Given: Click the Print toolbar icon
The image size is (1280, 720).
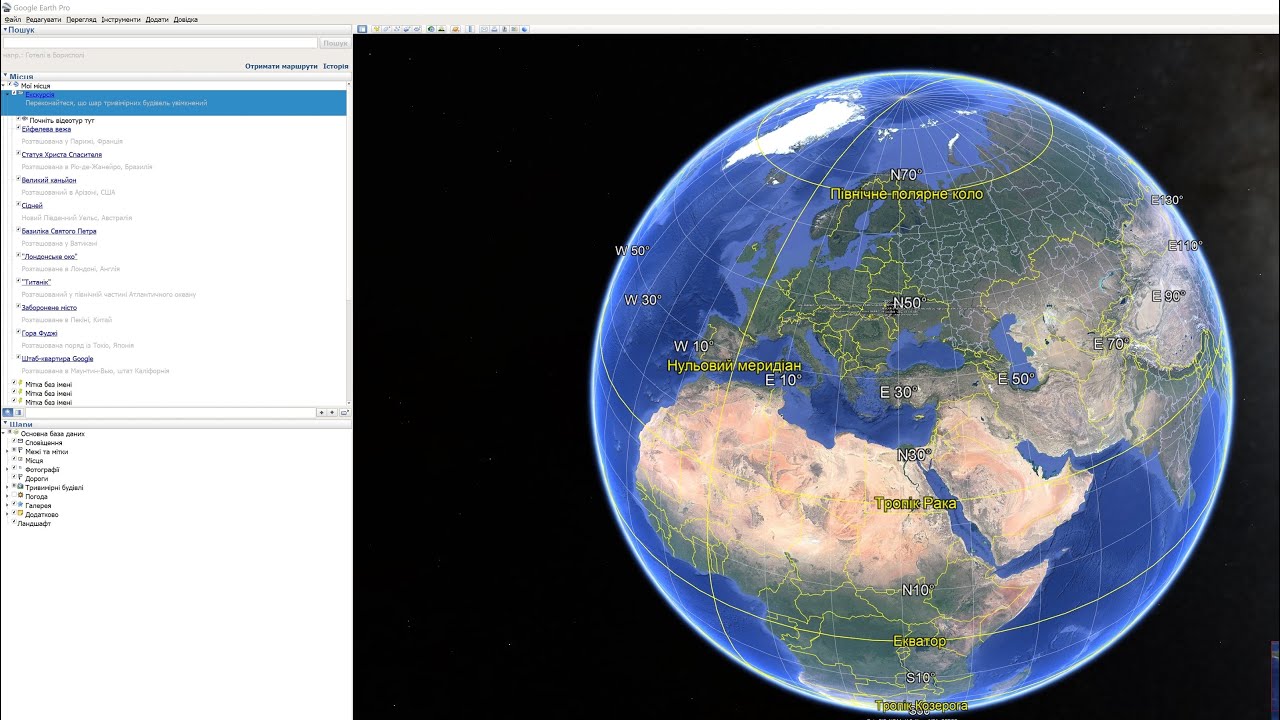Looking at the screenshot, I should pos(494,29).
